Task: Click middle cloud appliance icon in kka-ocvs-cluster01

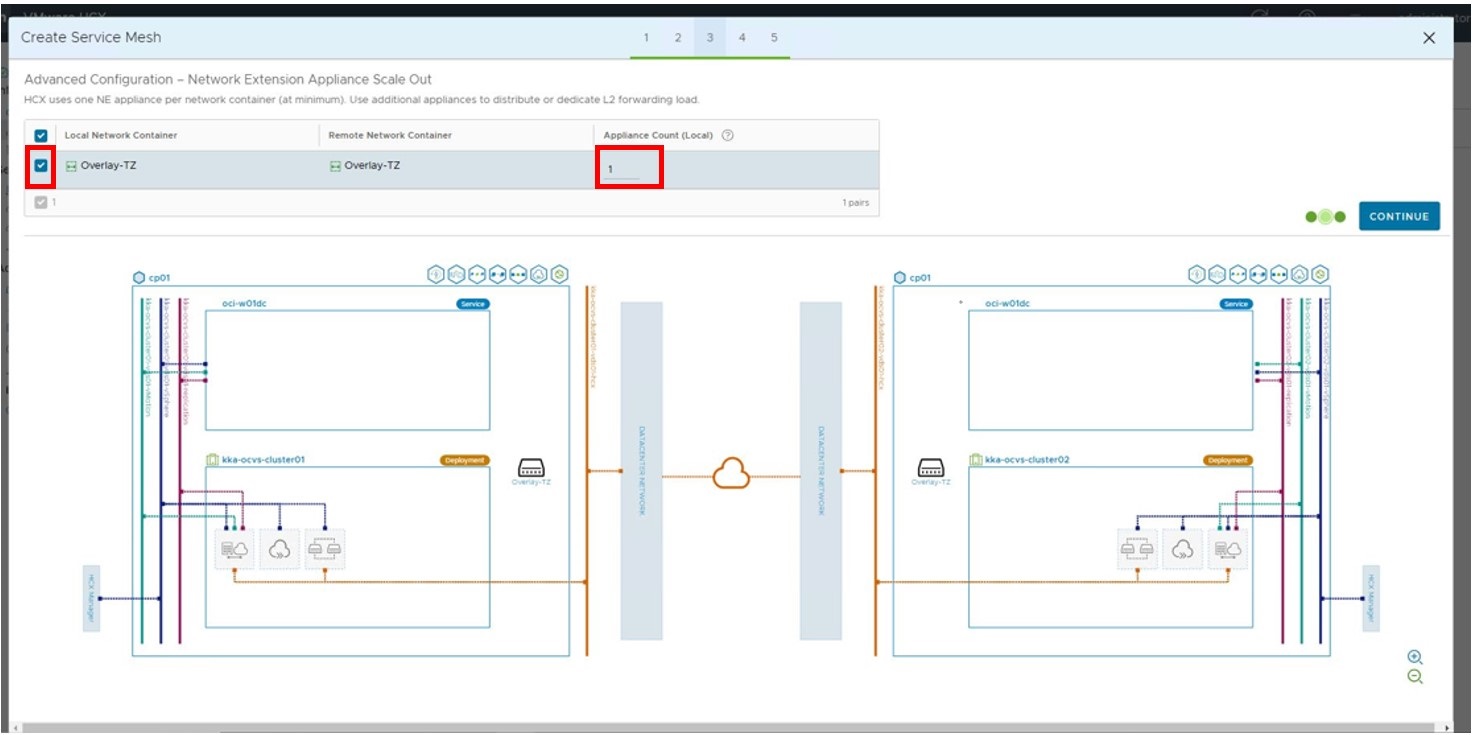Action: pyautogui.click(x=280, y=549)
